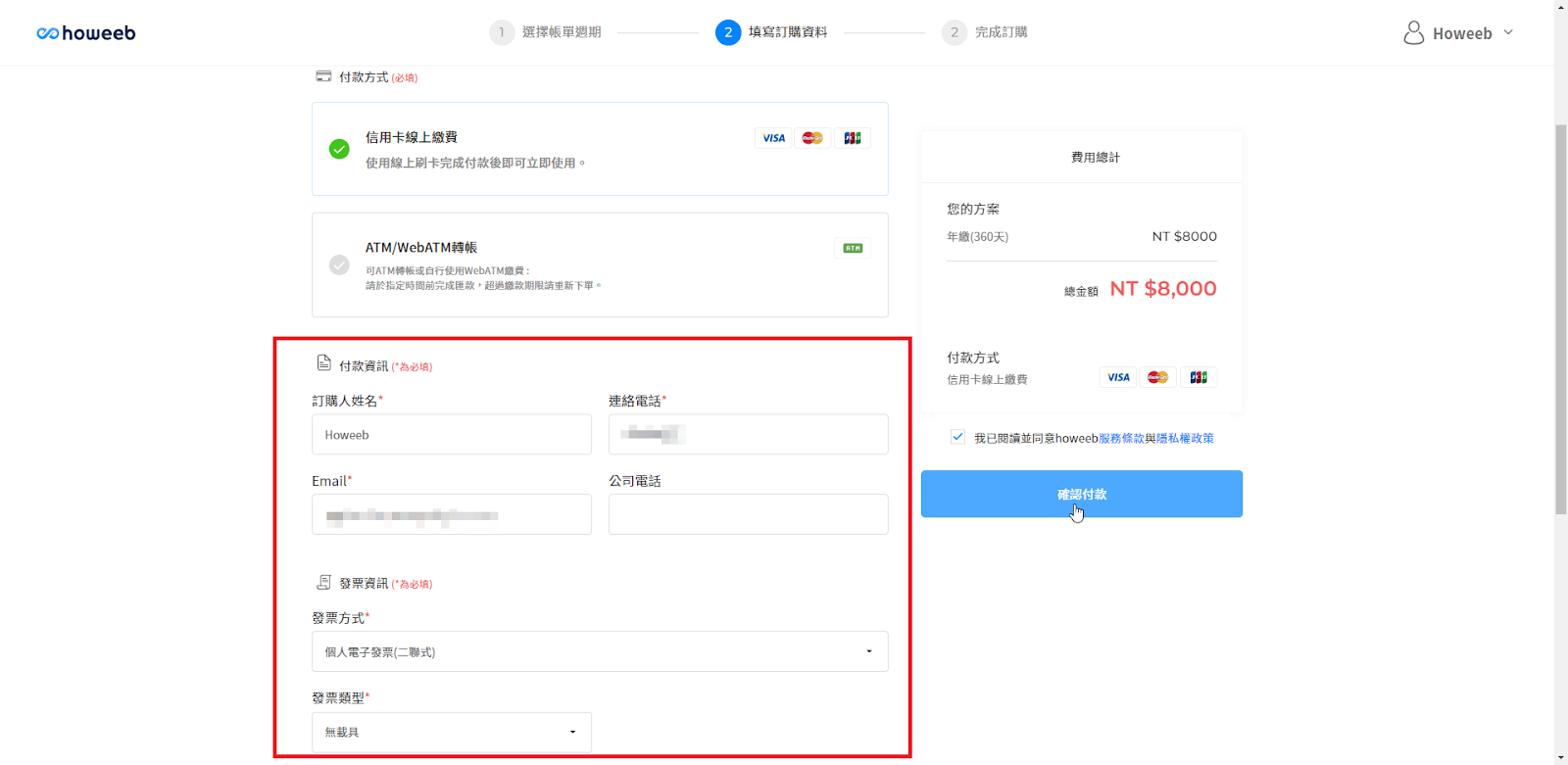Click the VISA logo in 費用總計 summary
The width and height of the screenshot is (1568, 765).
coord(1118,377)
